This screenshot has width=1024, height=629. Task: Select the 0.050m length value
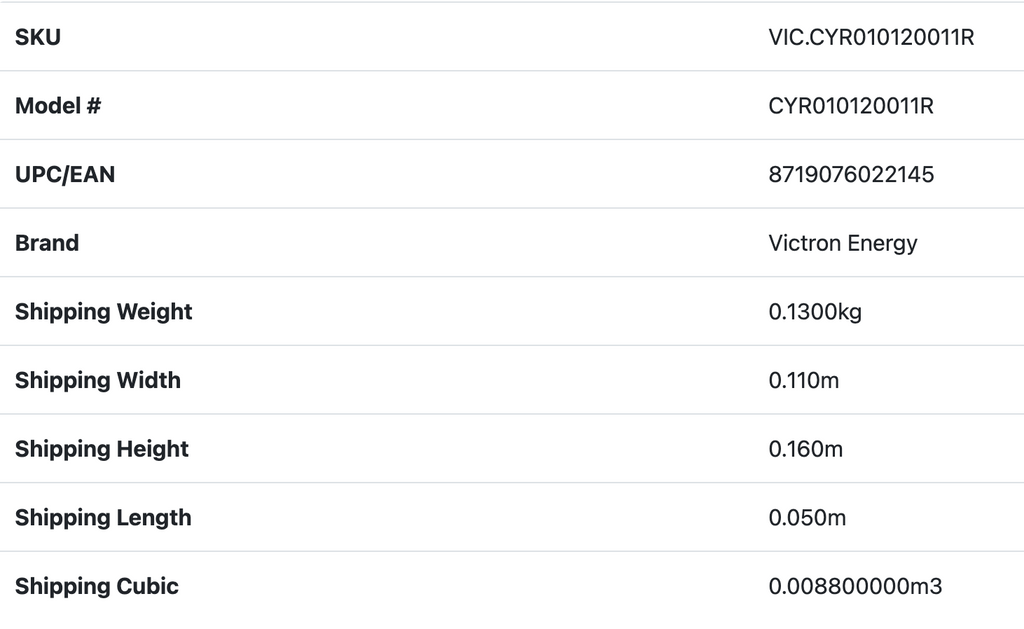click(x=807, y=517)
